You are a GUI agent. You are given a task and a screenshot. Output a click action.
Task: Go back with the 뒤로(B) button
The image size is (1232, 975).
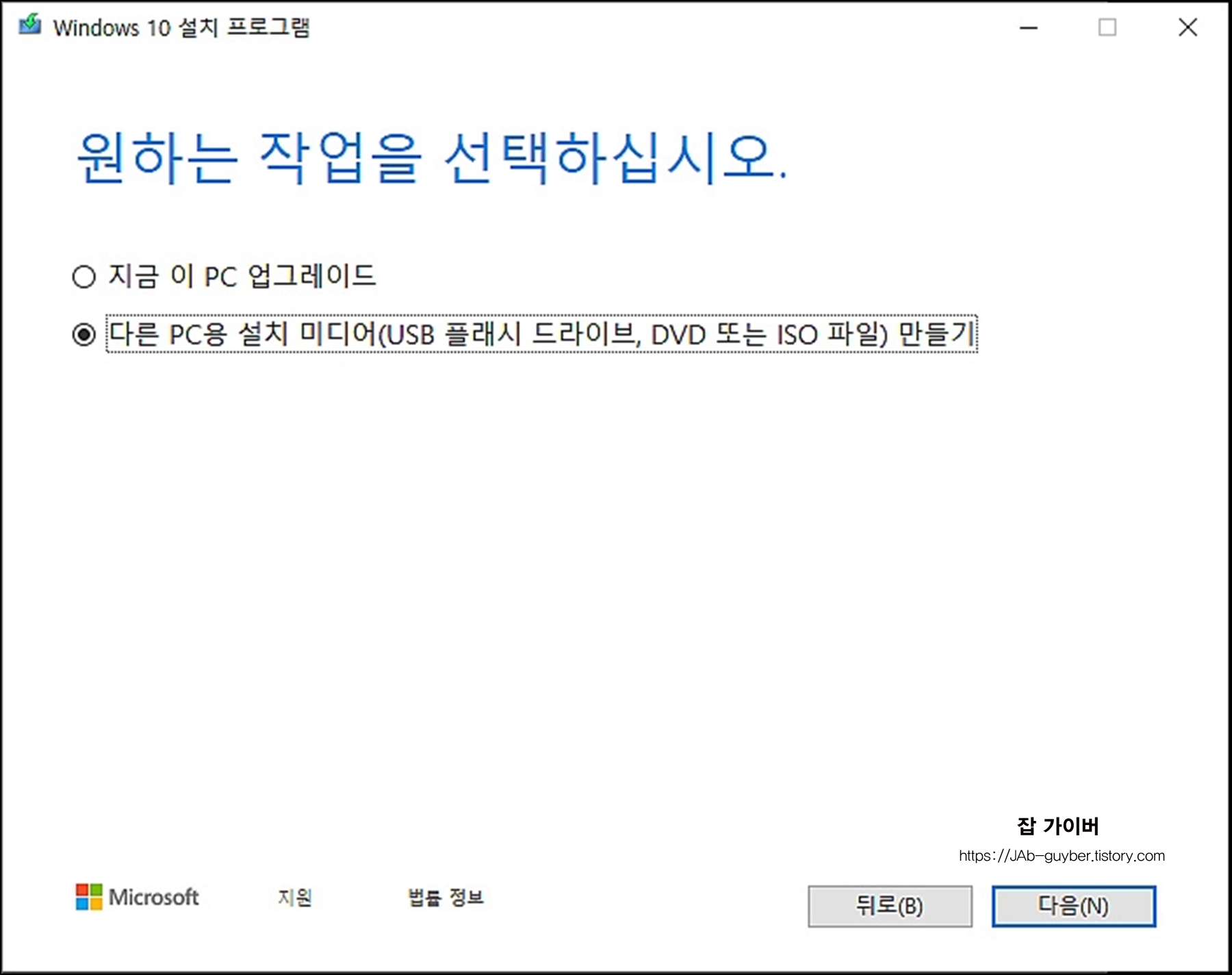coord(890,906)
